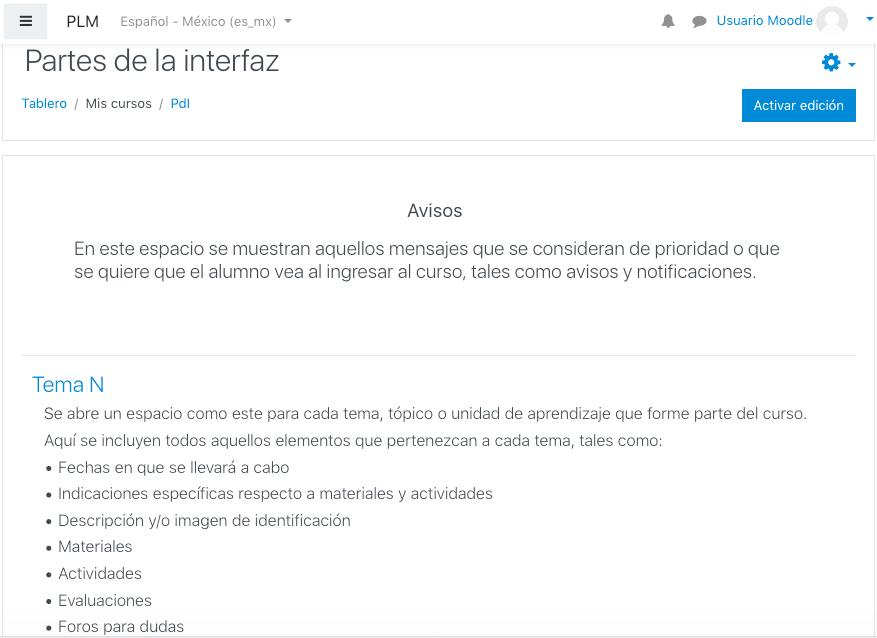877x638 pixels.
Task: Open the Tema N section link
Action: [68, 385]
